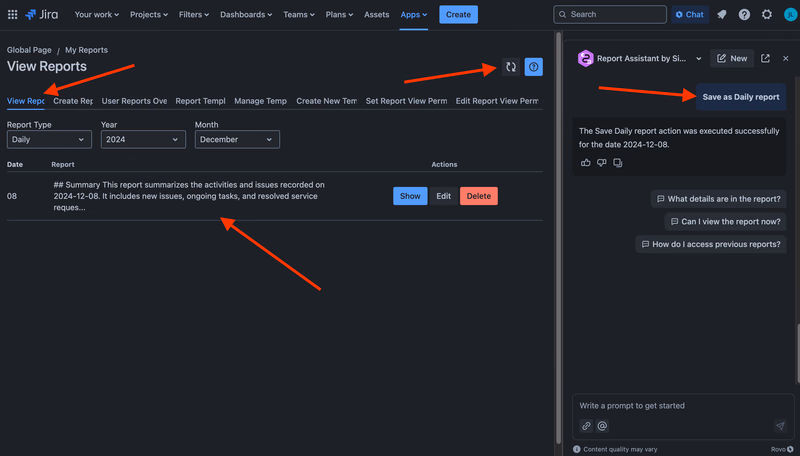Click the Report column header
The height and width of the screenshot is (456, 800).
(x=63, y=165)
